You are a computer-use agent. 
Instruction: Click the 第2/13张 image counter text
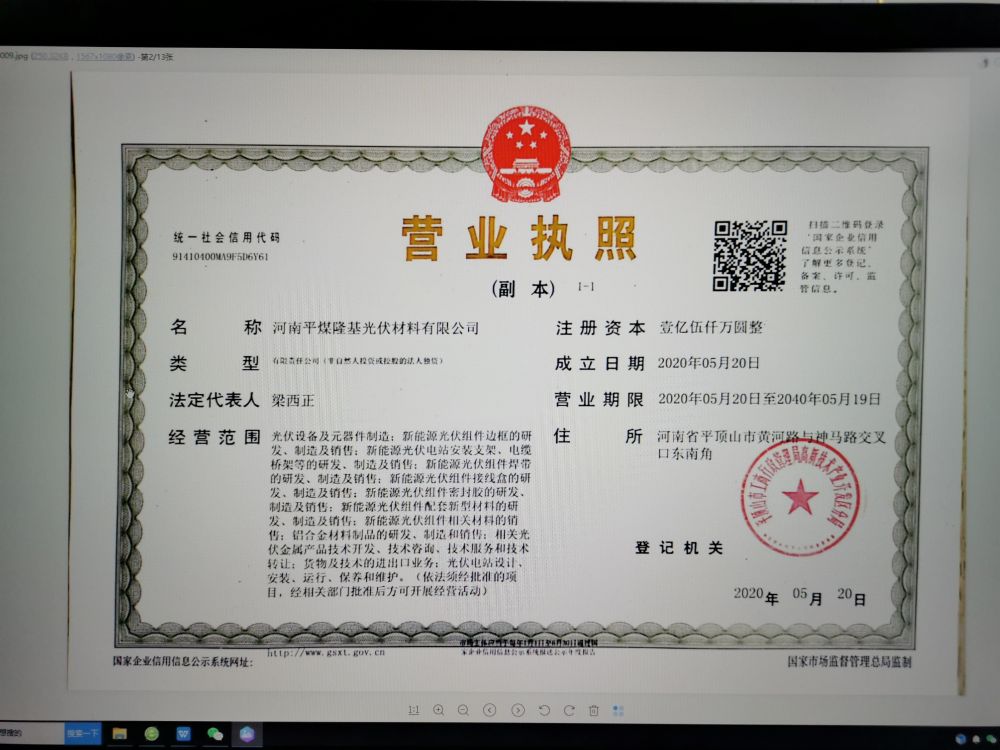point(156,57)
